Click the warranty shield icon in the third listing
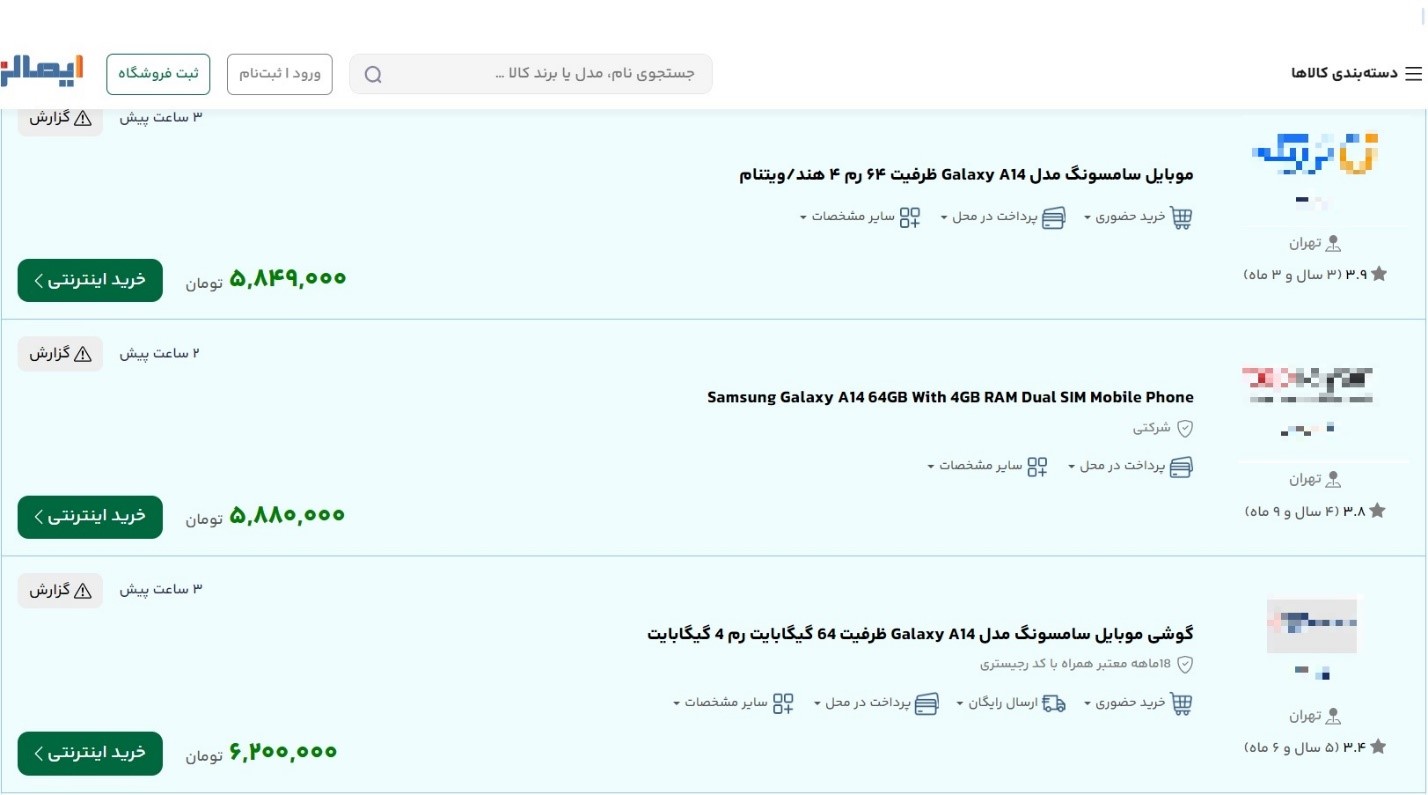Screen dimensions: 1428x795 (x=1185, y=664)
